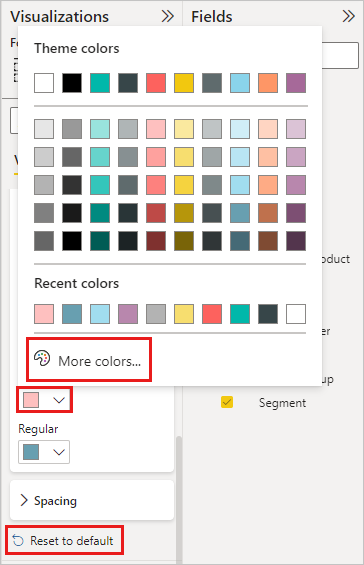
Task: Open the pink color dropdown above Regular
Action: pyautogui.click(x=44, y=400)
